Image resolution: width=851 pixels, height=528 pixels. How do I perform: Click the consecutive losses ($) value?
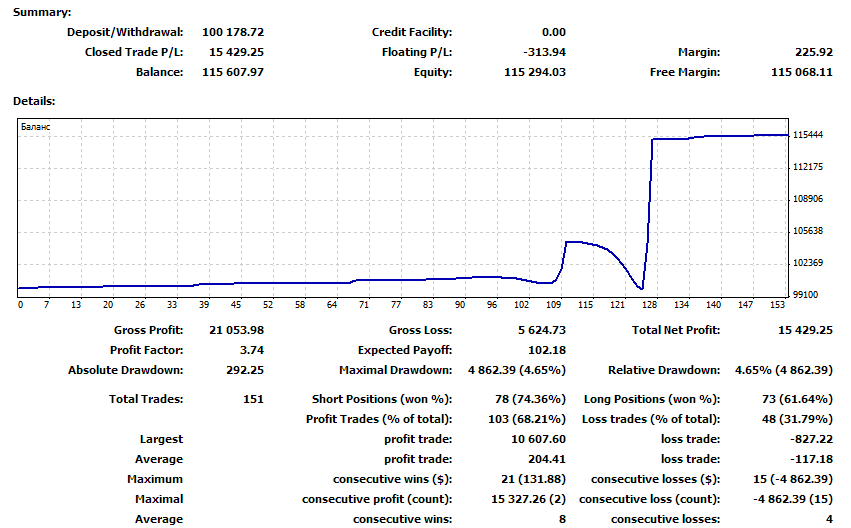[x=793, y=479]
